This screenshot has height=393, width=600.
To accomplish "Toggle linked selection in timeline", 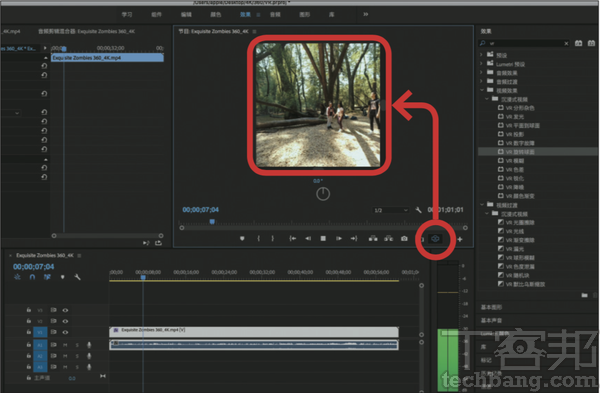I will click(x=47, y=277).
